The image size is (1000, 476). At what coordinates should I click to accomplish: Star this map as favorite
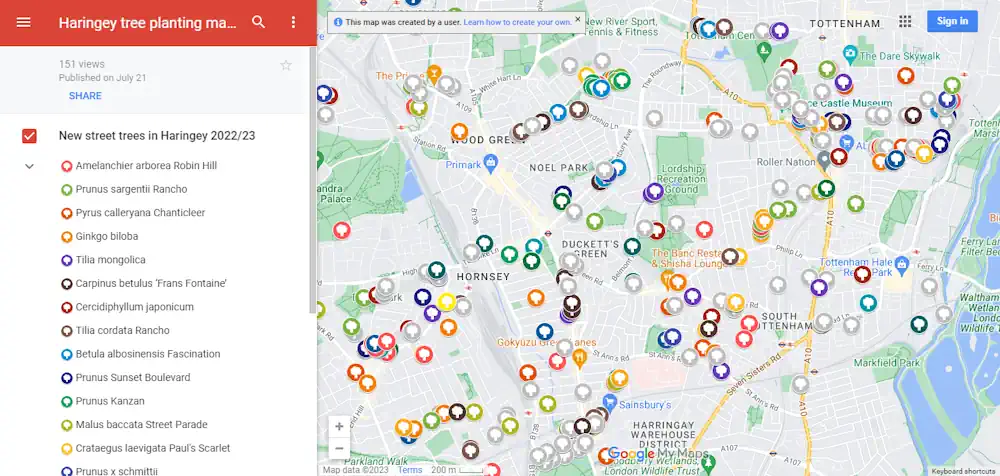(286, 65)
